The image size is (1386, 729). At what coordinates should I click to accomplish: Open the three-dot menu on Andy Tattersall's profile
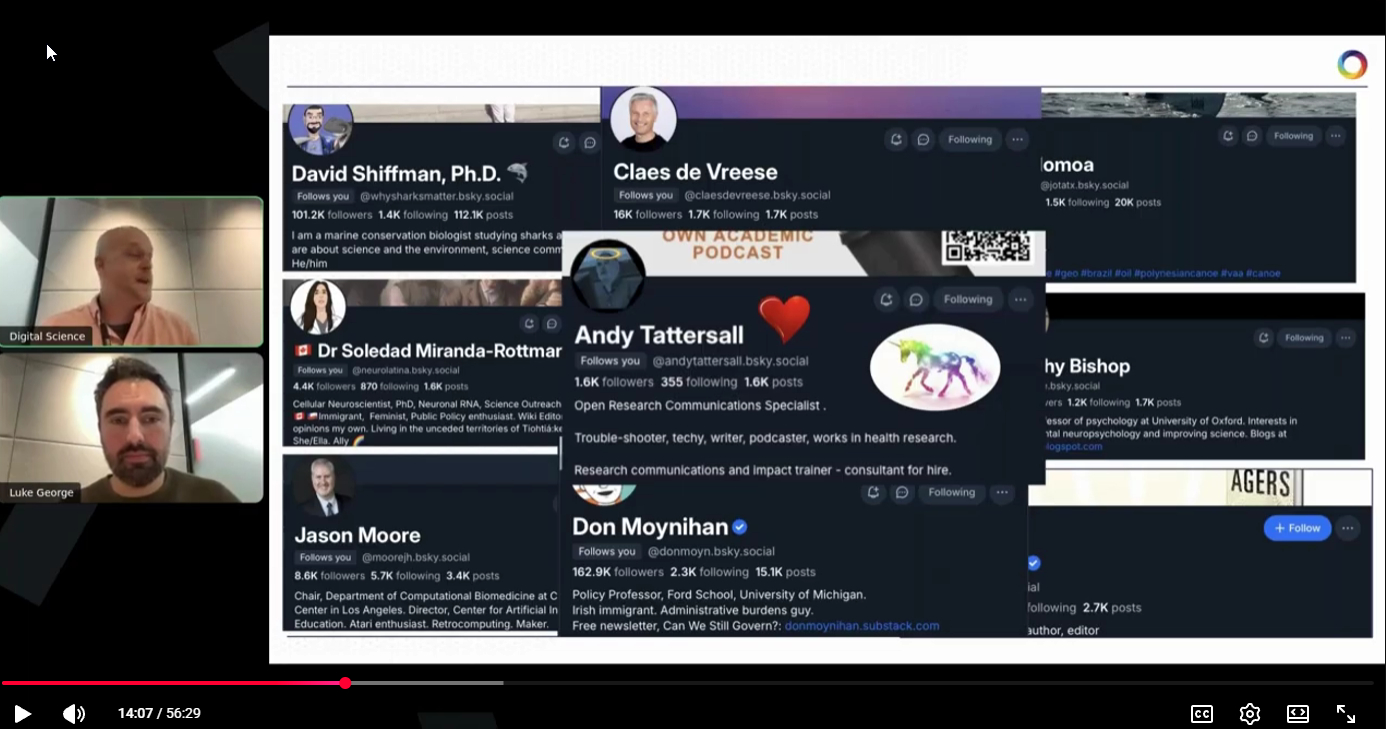click(1019, 299)
